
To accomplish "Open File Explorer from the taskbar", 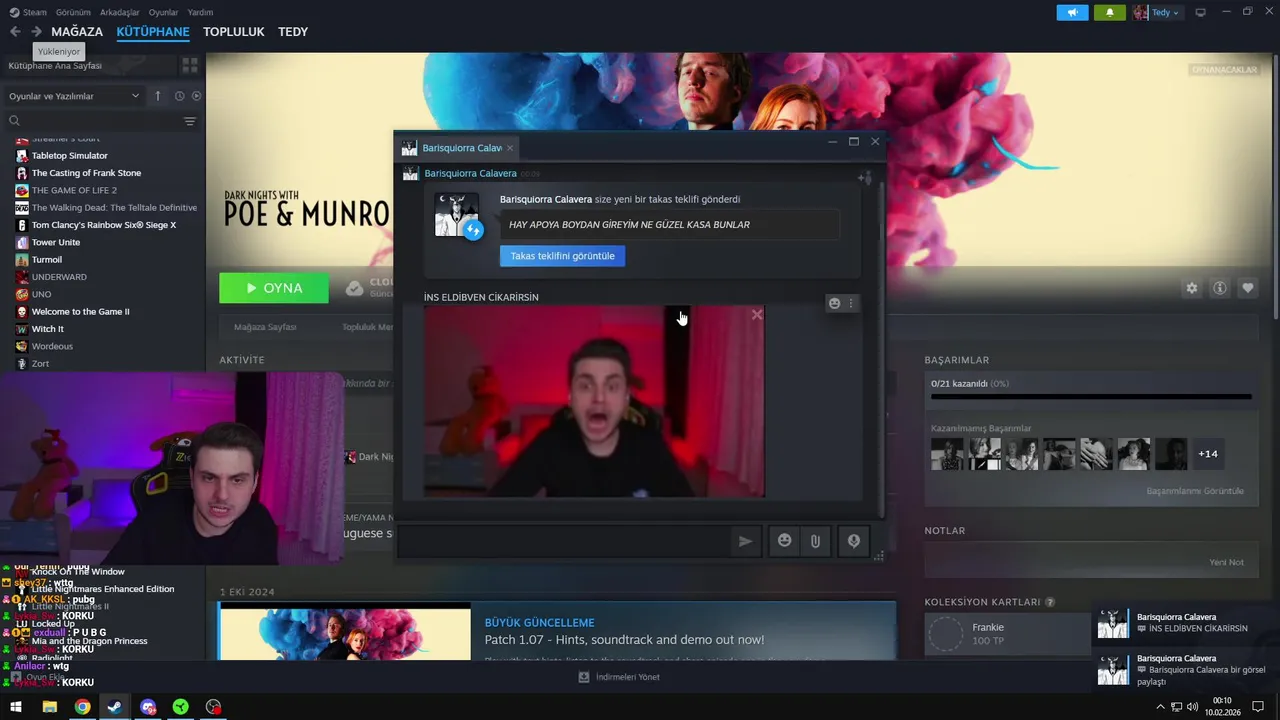I will click(49, 707).
